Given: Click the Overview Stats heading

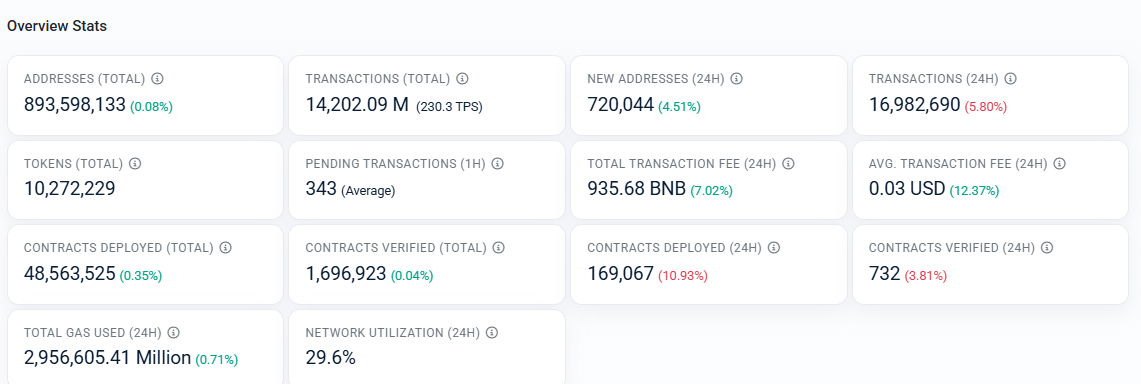Looking at the screenshot, I should tap(57, 26).
